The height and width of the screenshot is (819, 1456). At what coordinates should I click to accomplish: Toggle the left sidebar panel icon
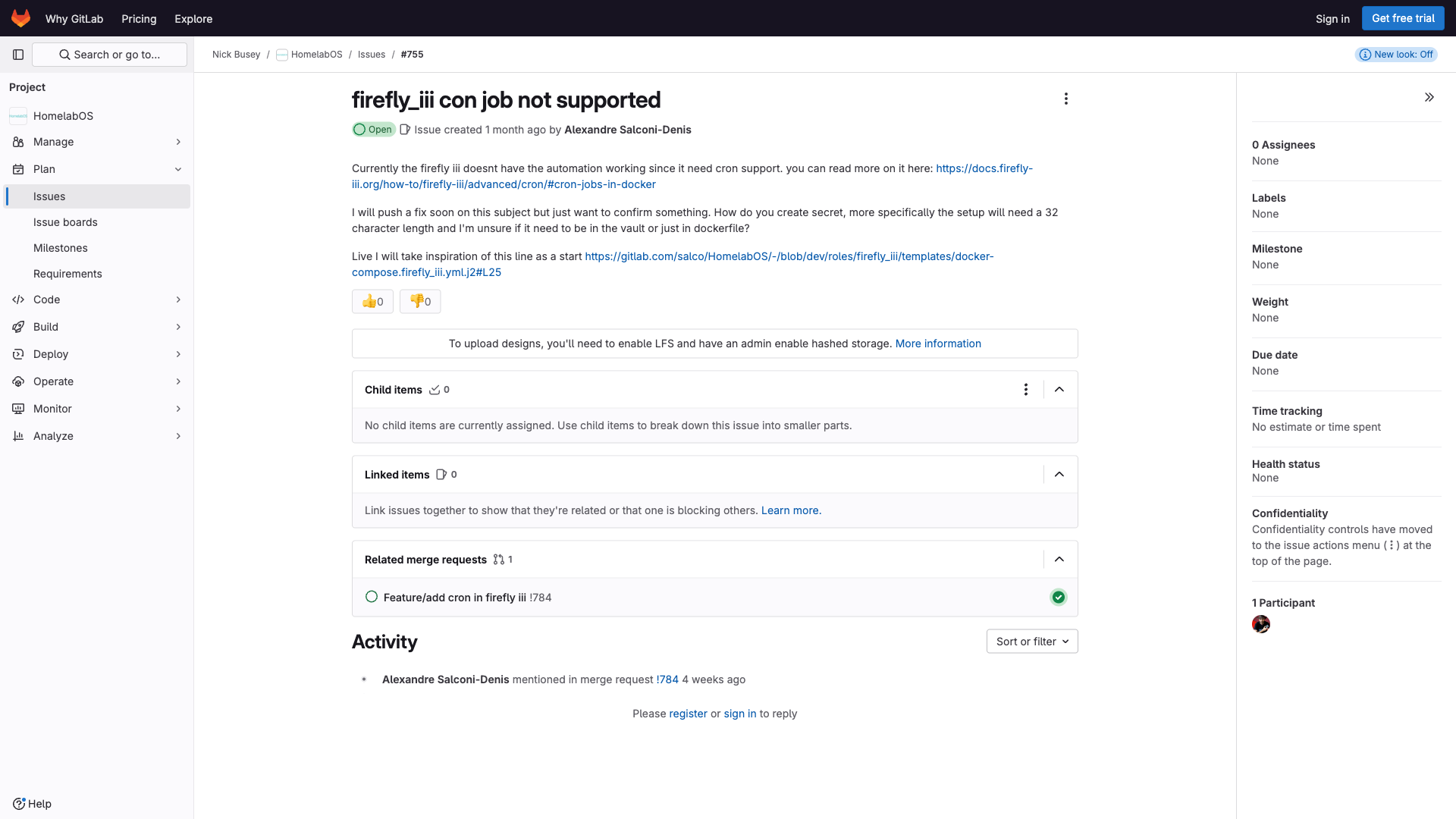pos(18,55)
